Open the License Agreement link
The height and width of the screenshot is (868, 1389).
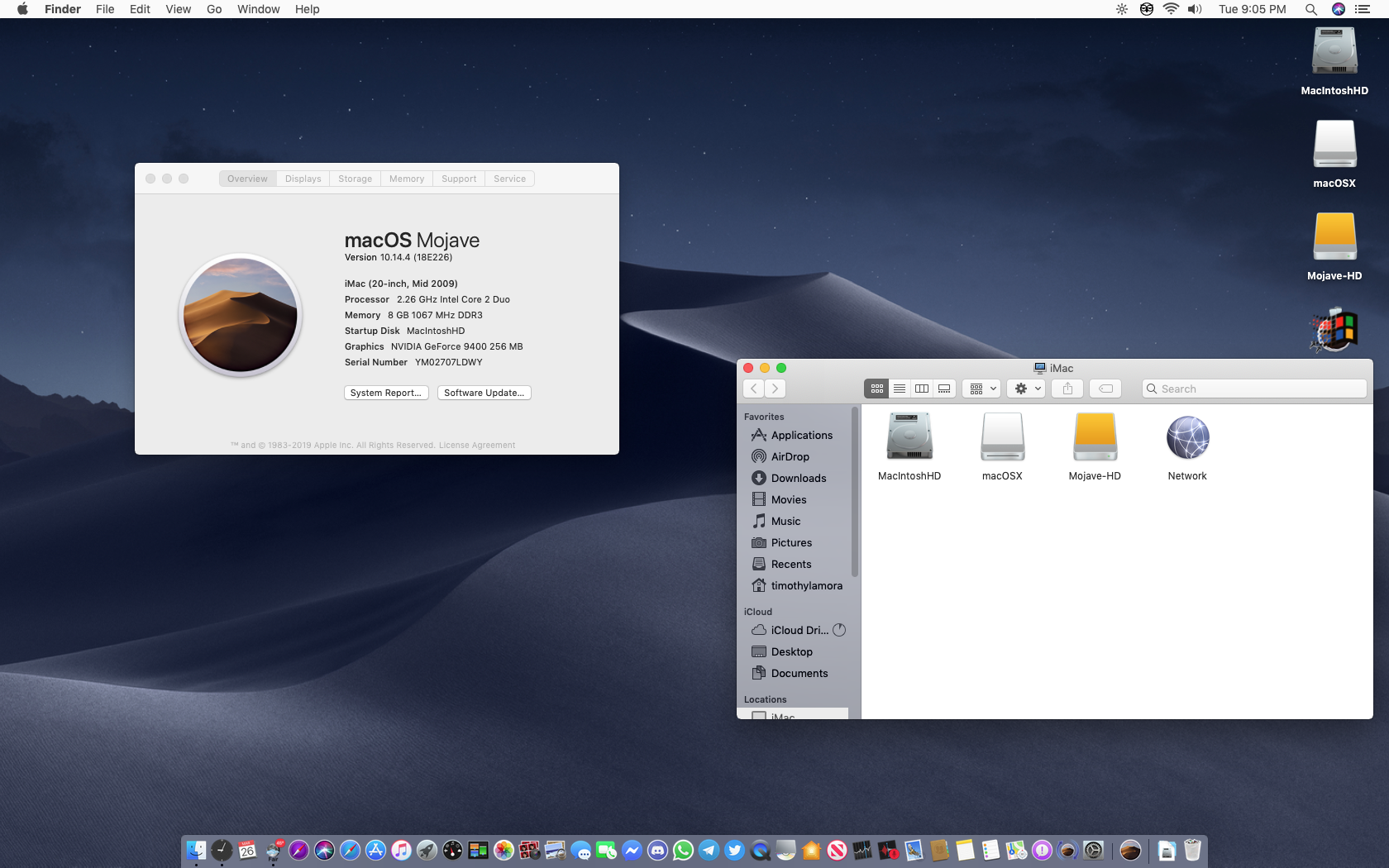click(x=477, y=445)
